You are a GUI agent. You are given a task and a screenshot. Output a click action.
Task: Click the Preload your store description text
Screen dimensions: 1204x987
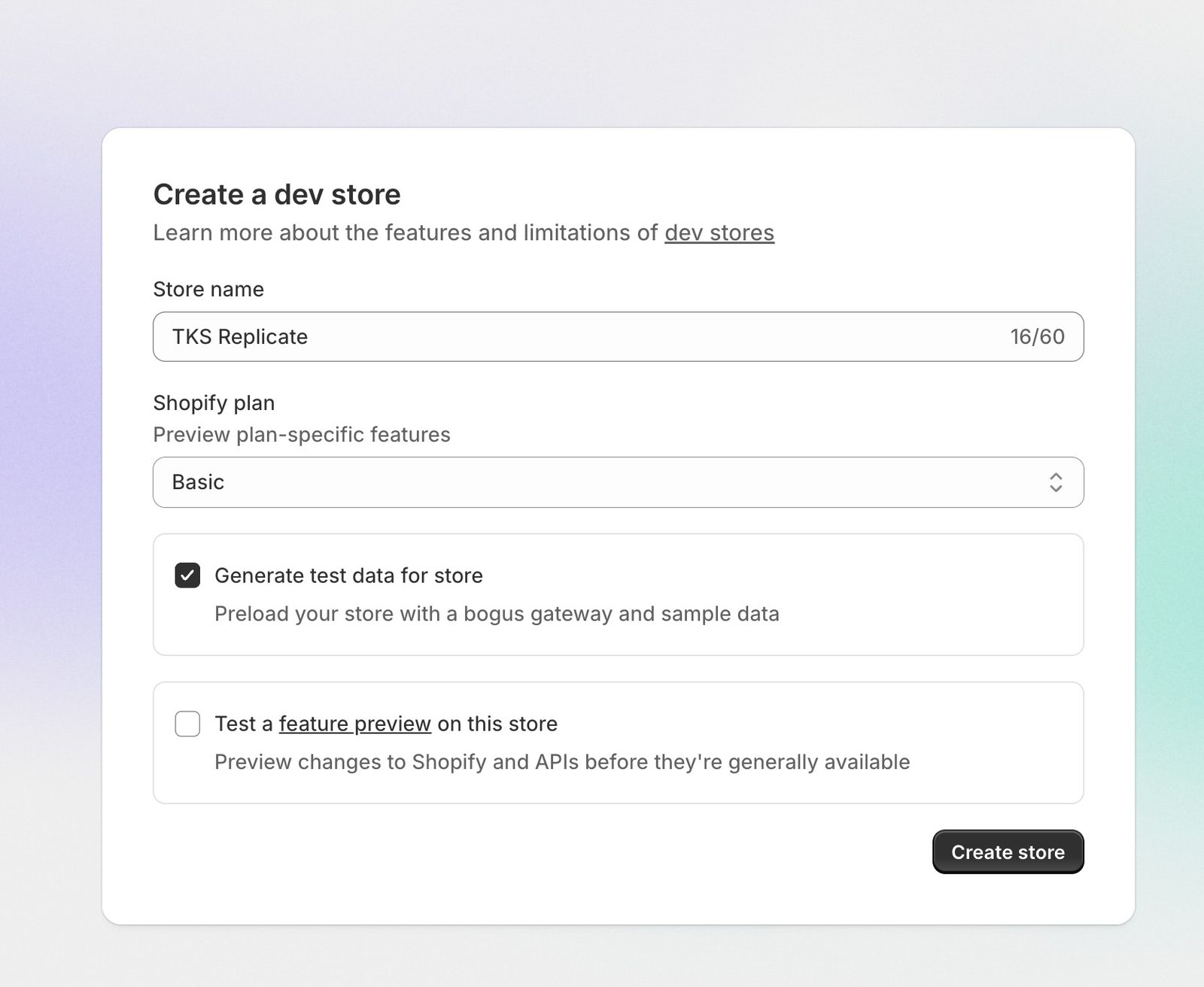(x=497, y=614)
